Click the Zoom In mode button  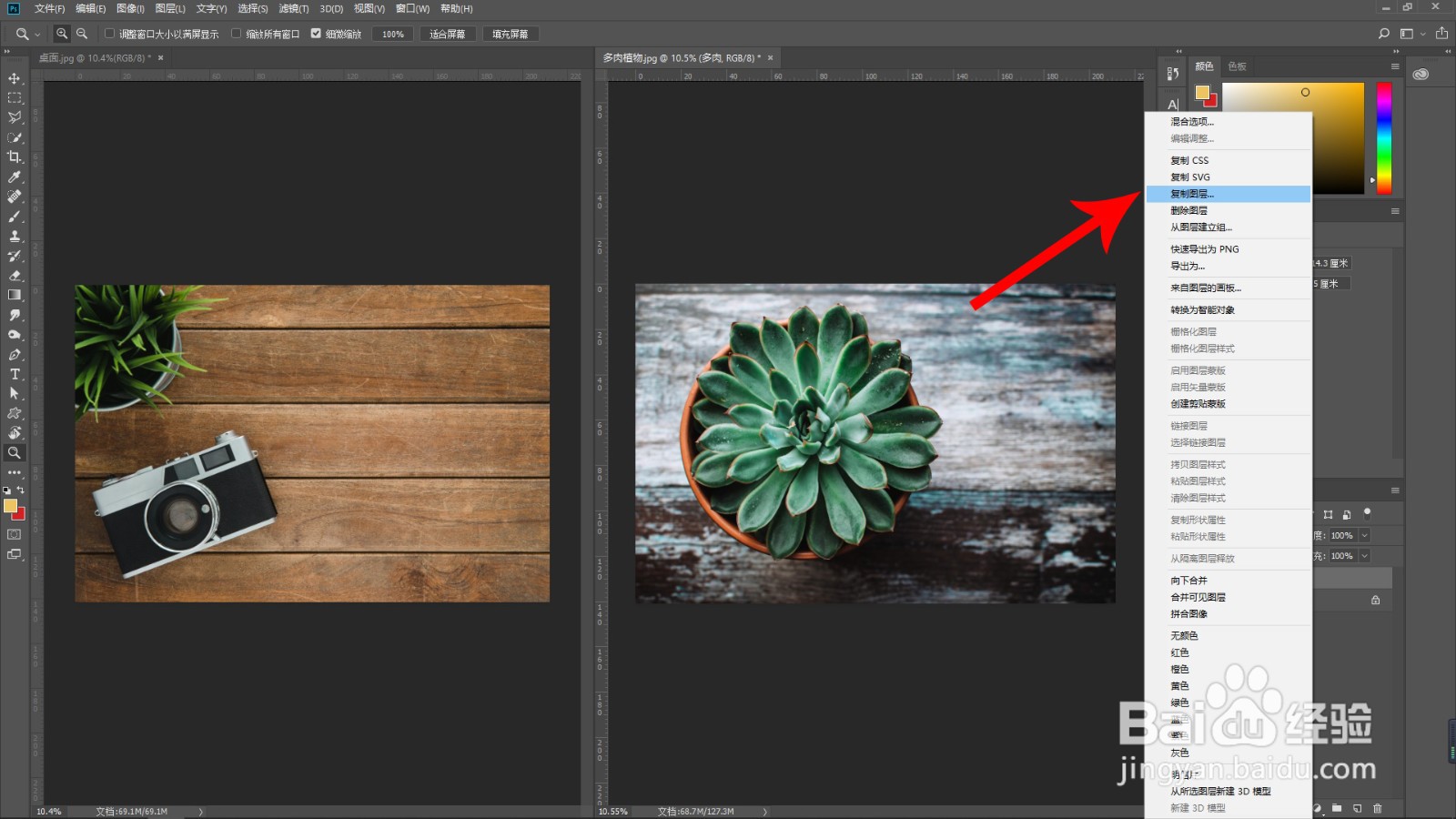tap(62, 34)
